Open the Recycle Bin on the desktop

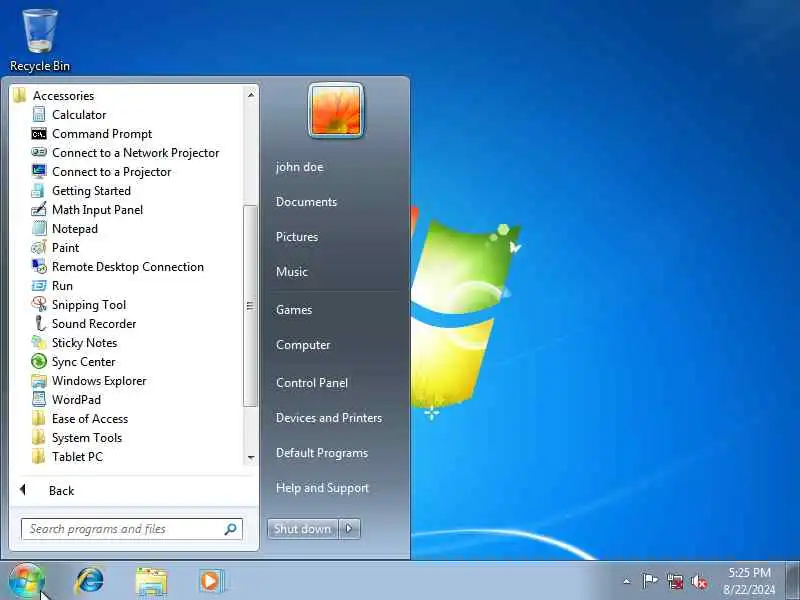click(40, 40)
